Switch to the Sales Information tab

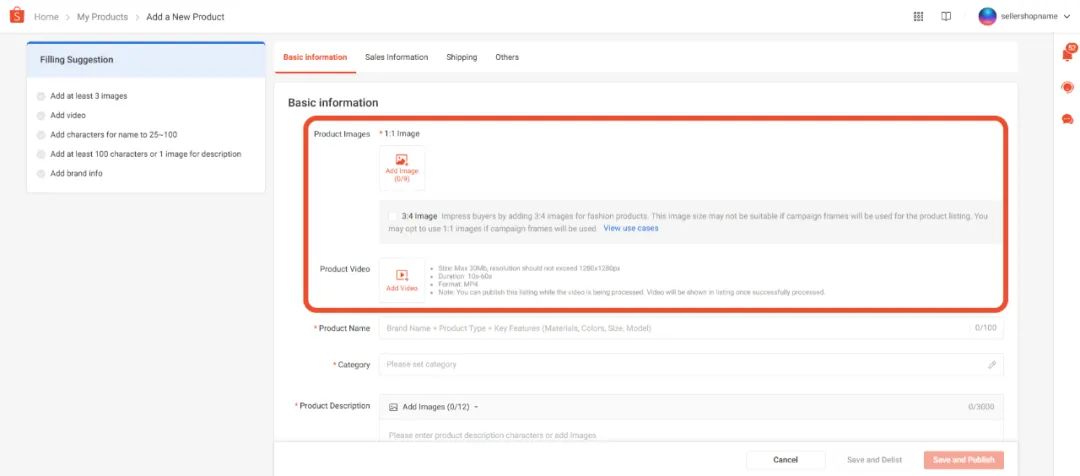point(396,57)
